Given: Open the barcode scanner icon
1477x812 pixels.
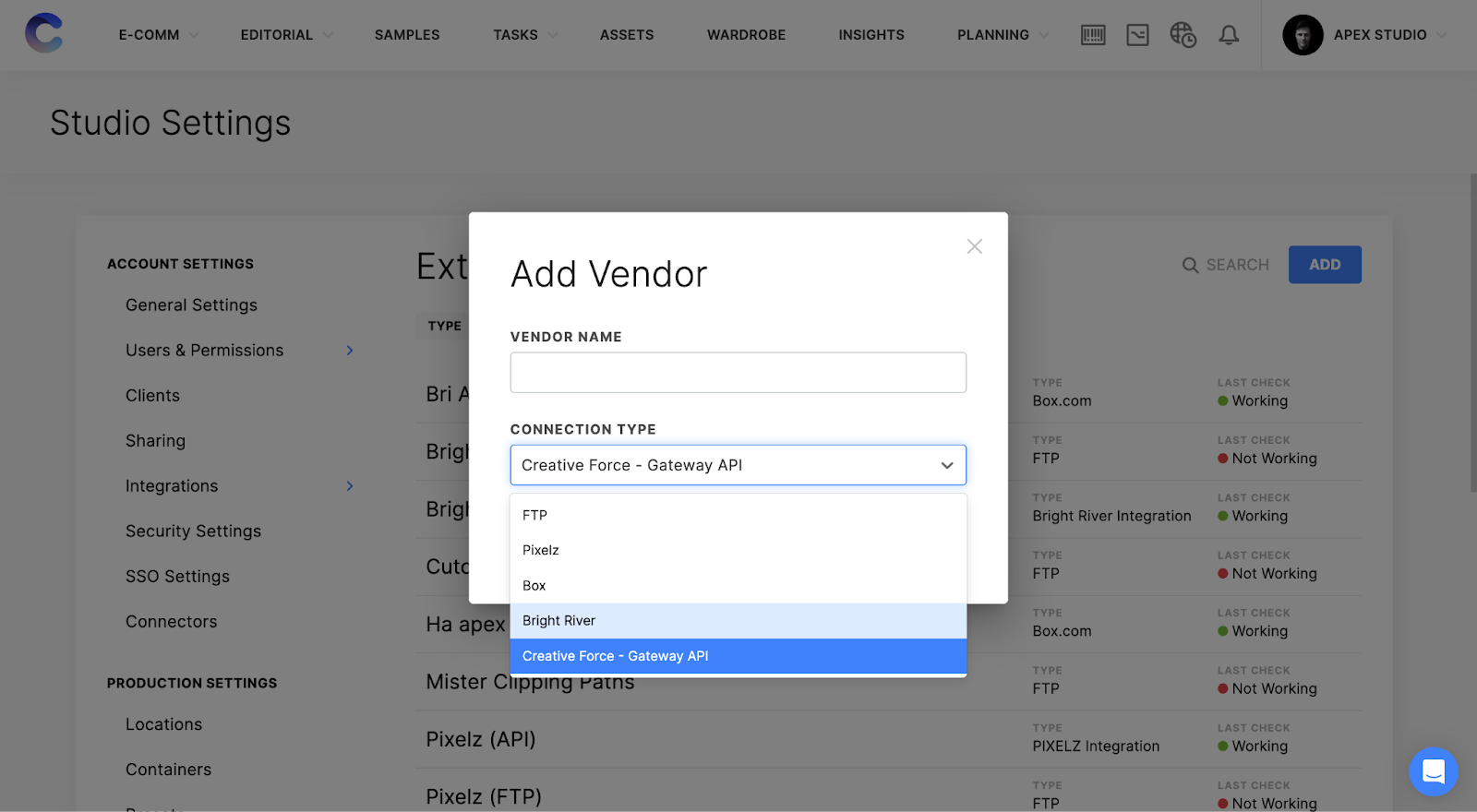Looking at the screenshot, I should [x=1093, y=35].
